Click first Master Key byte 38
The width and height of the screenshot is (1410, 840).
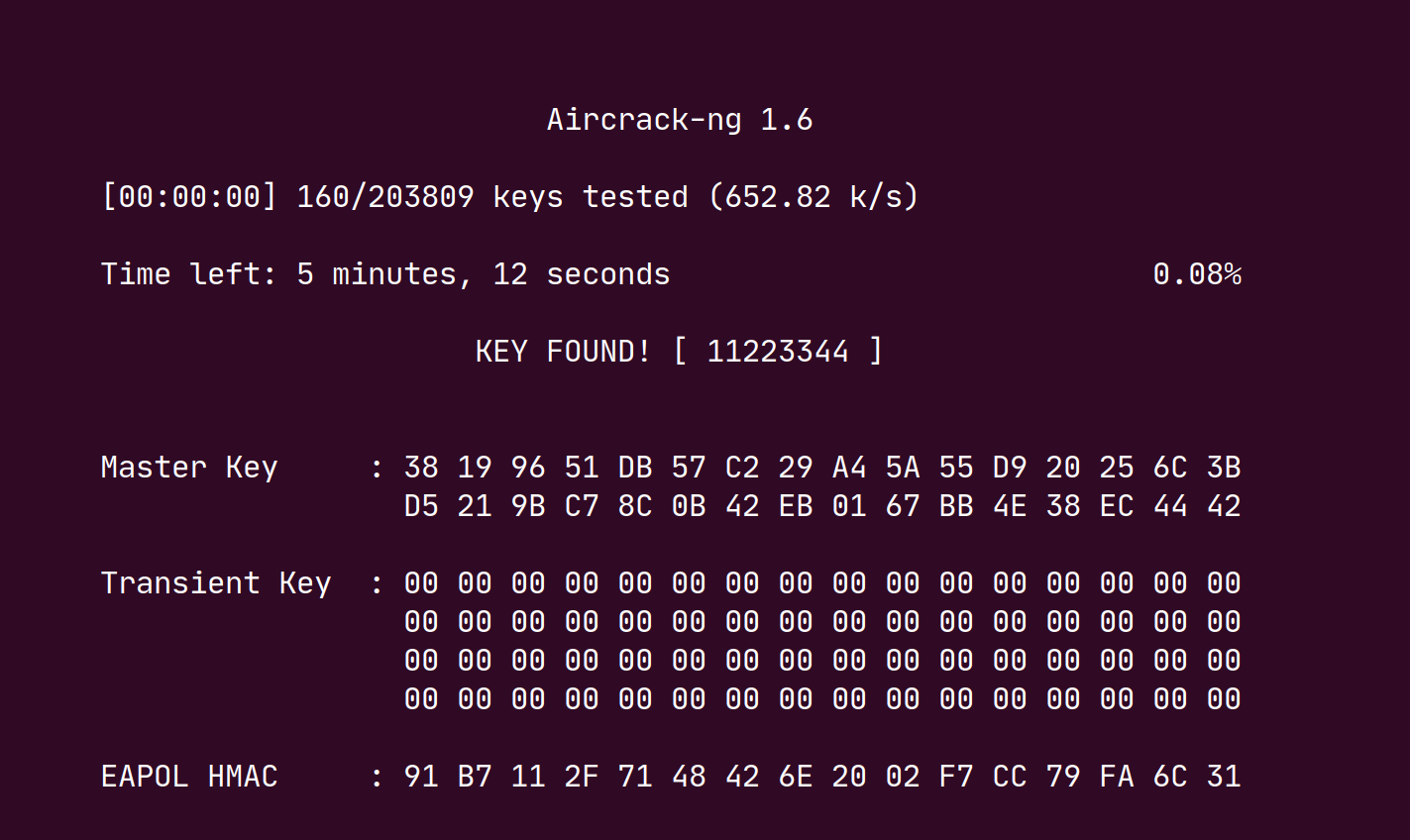coord(421,468)
